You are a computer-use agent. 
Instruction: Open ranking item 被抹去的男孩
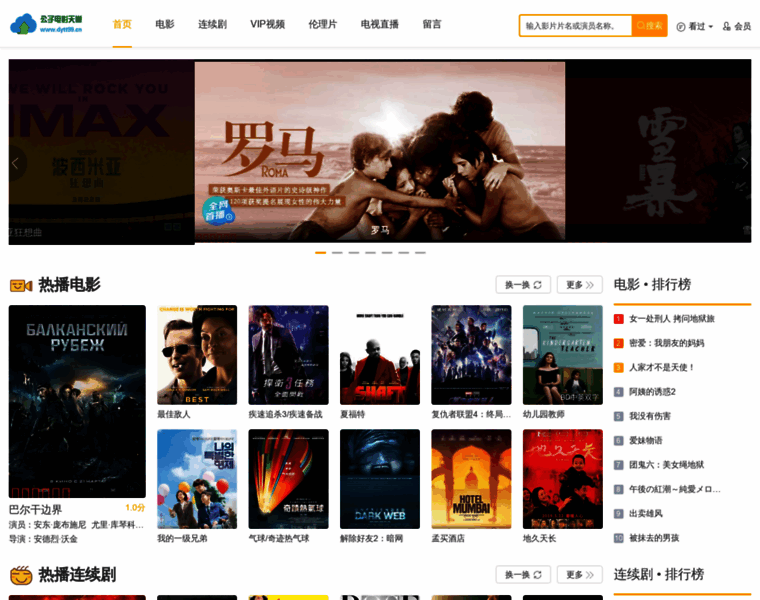654,537
